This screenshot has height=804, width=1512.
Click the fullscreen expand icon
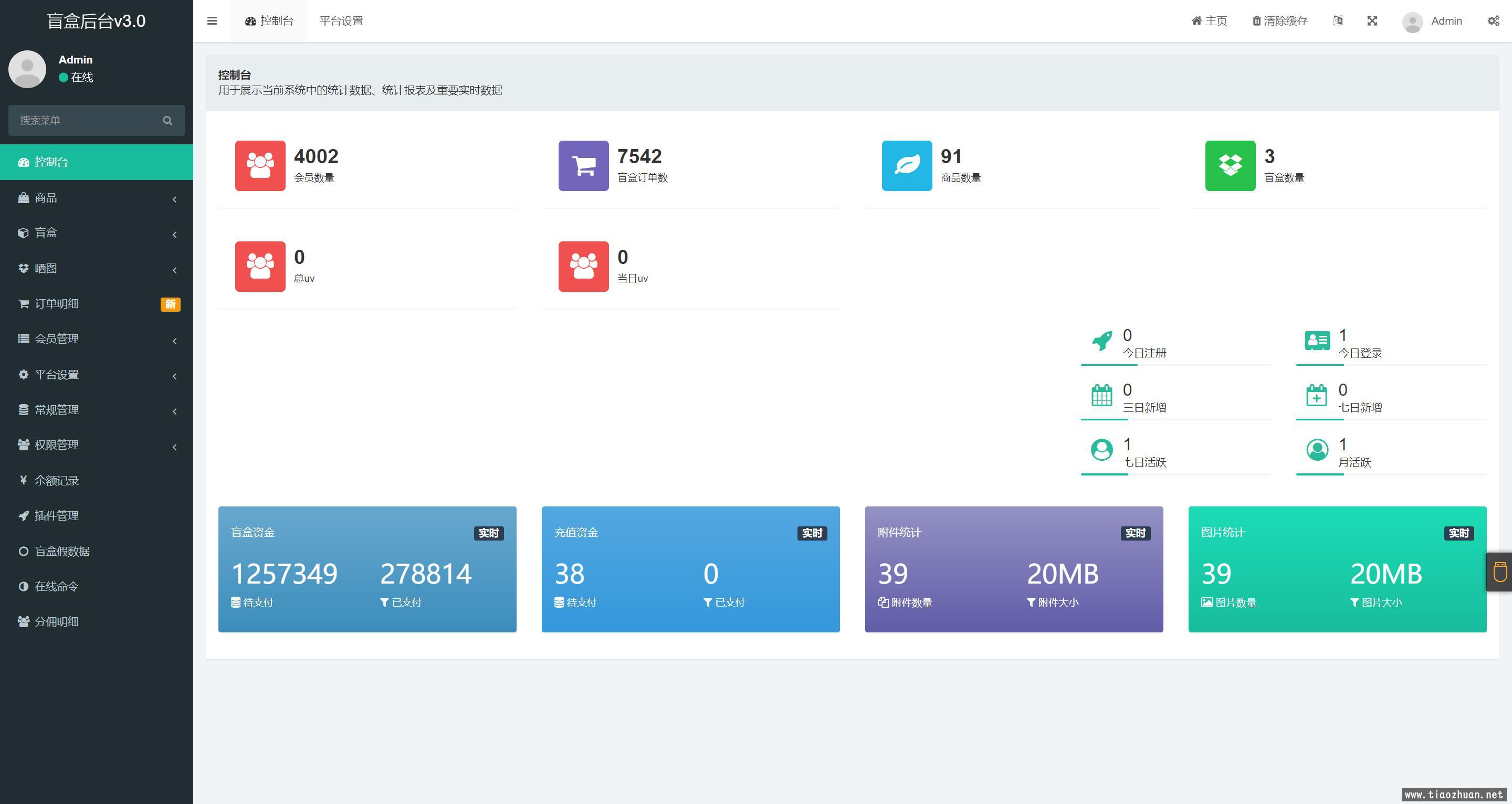coord(1372,21)
